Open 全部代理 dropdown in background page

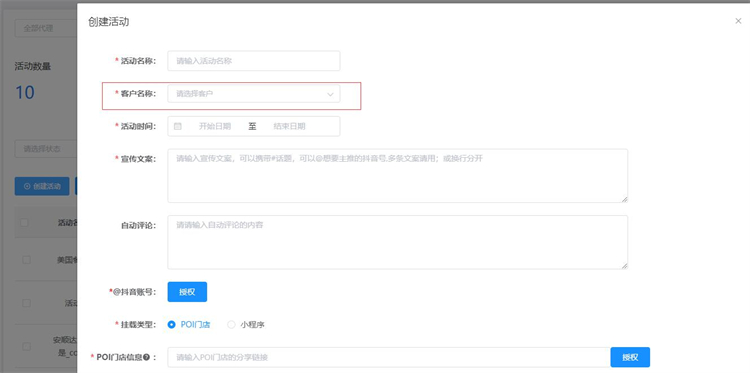pyautogui.click(x=46, y=28)
